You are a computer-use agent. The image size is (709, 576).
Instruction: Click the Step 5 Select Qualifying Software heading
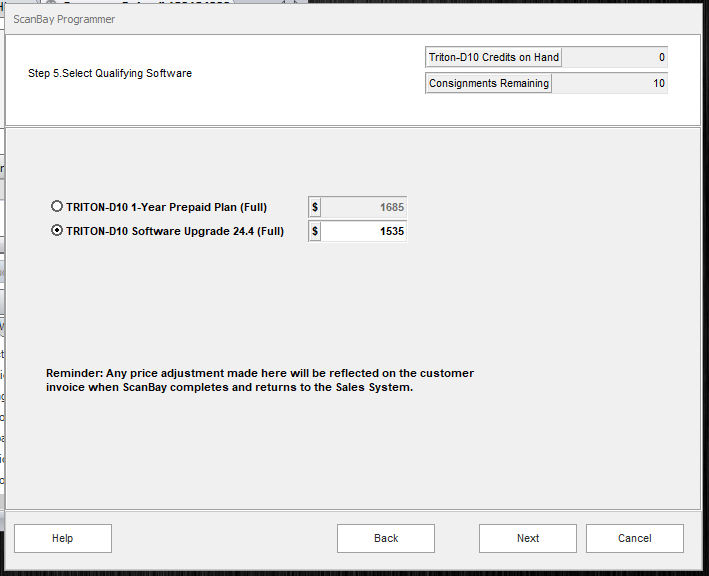point(110,73)
